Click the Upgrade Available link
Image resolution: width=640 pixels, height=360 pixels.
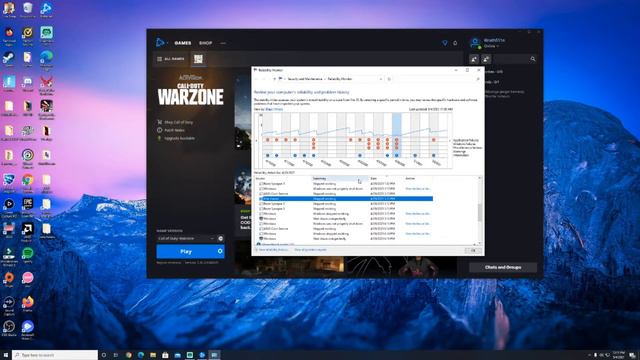tap(176, 138)
